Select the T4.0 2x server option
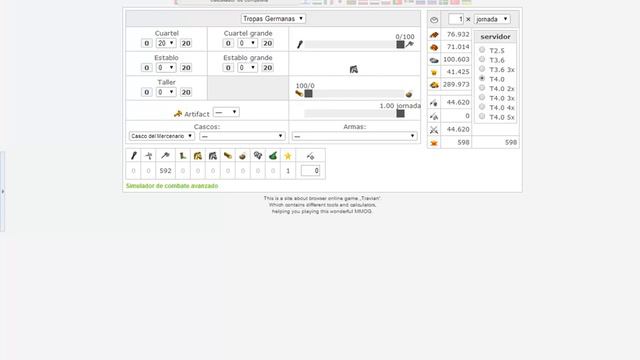The width and height of the screenshot is (640, 360). click(x=482, y=88)
